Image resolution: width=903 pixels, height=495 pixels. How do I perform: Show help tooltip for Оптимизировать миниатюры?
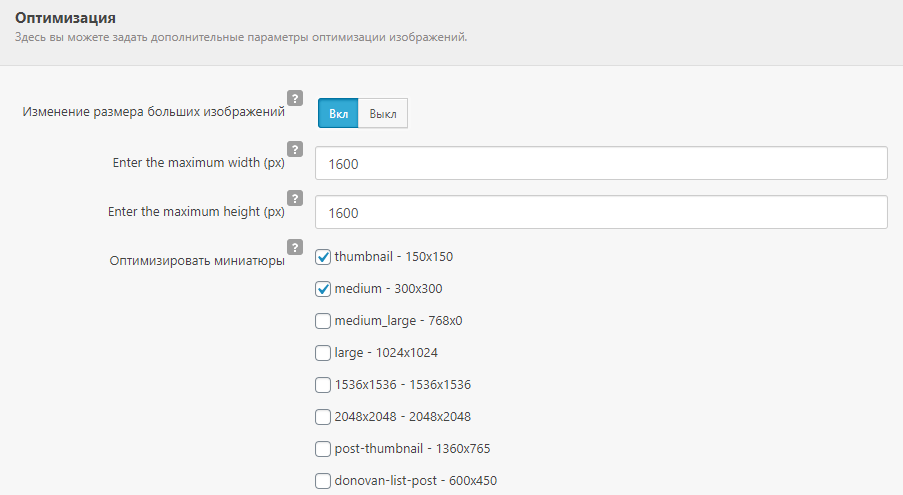[x=295, y=247]
